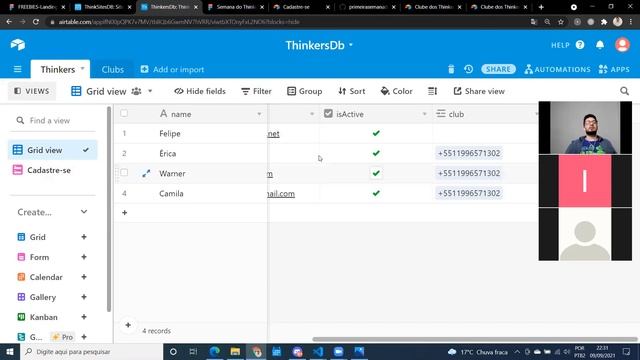Screen dimensions: 640x360
Task: Switch to the Clubs table tab
Action: [x=113, y=69]
